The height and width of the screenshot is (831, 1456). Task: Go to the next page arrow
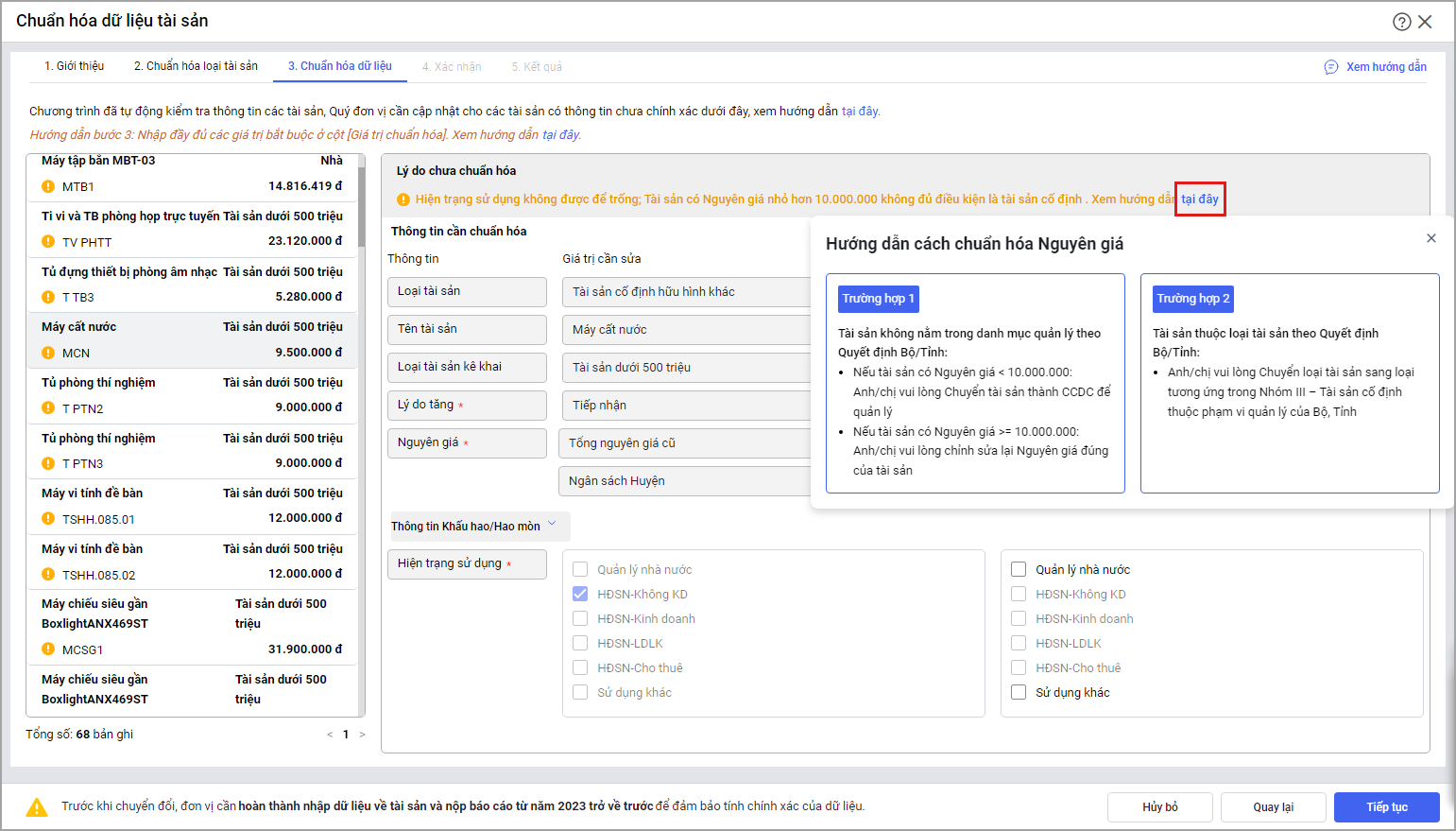(362, 735)
